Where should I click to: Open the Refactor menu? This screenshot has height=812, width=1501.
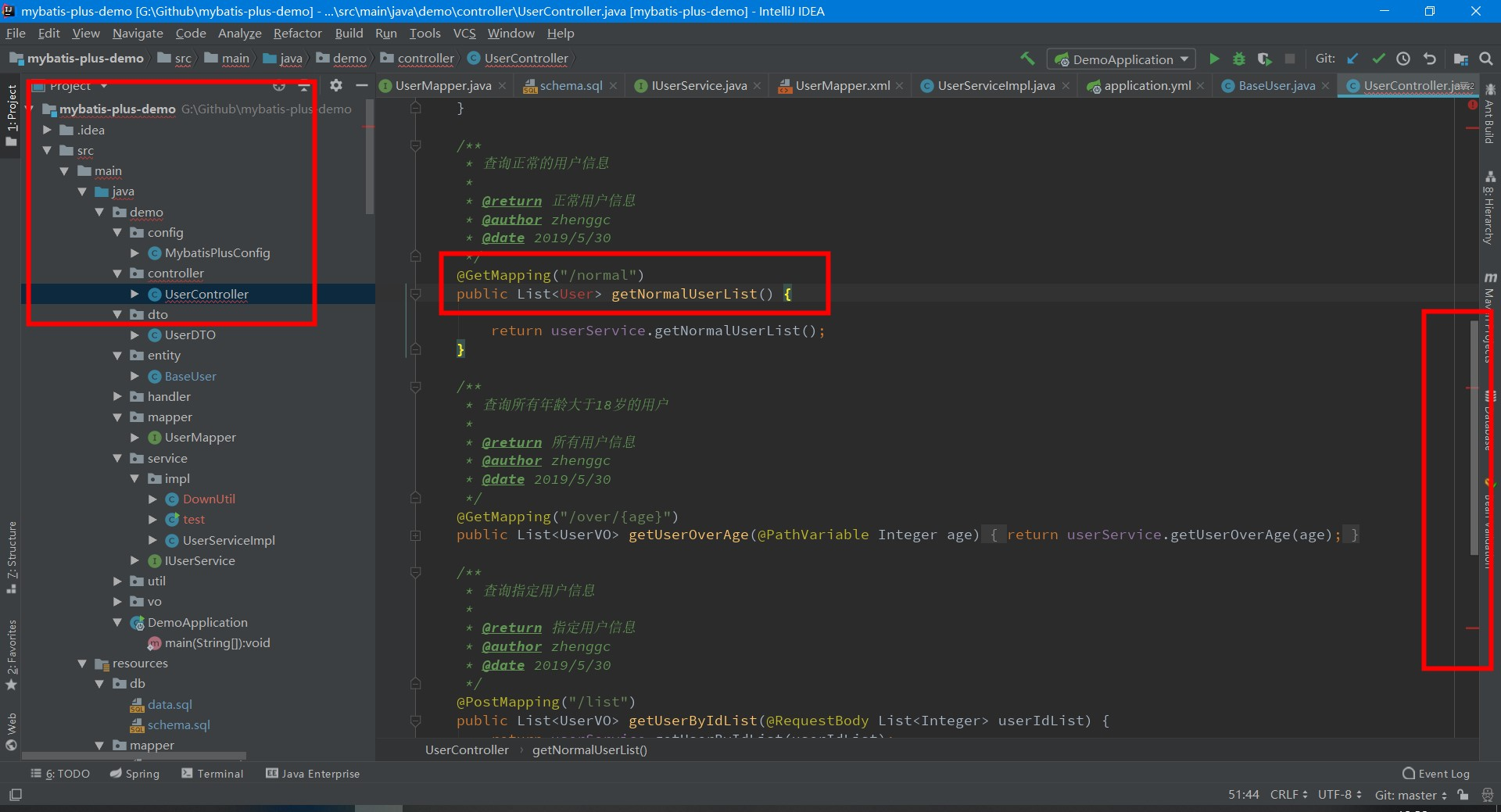point(297,33)
